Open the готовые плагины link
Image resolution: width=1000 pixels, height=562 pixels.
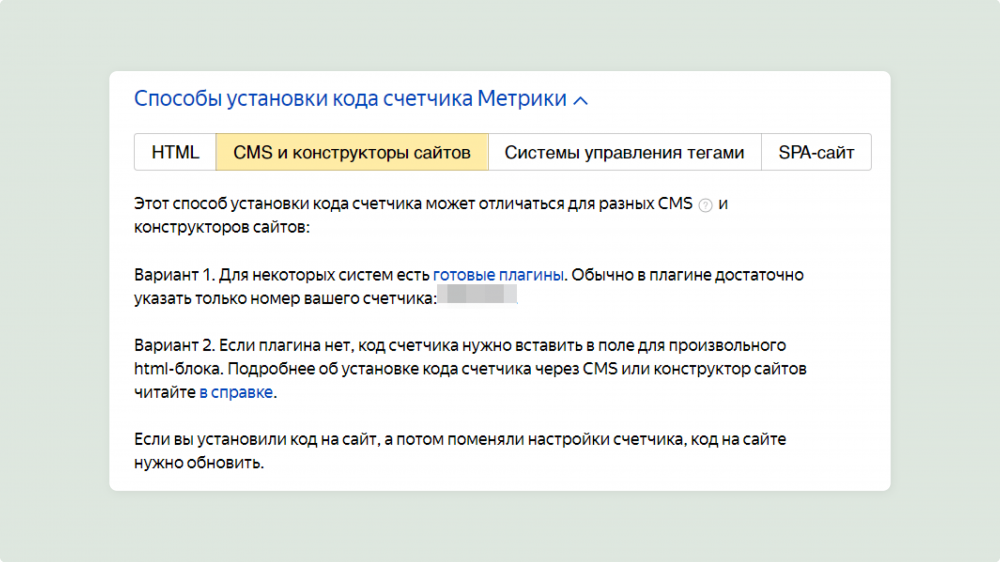(x=498, y=275)
